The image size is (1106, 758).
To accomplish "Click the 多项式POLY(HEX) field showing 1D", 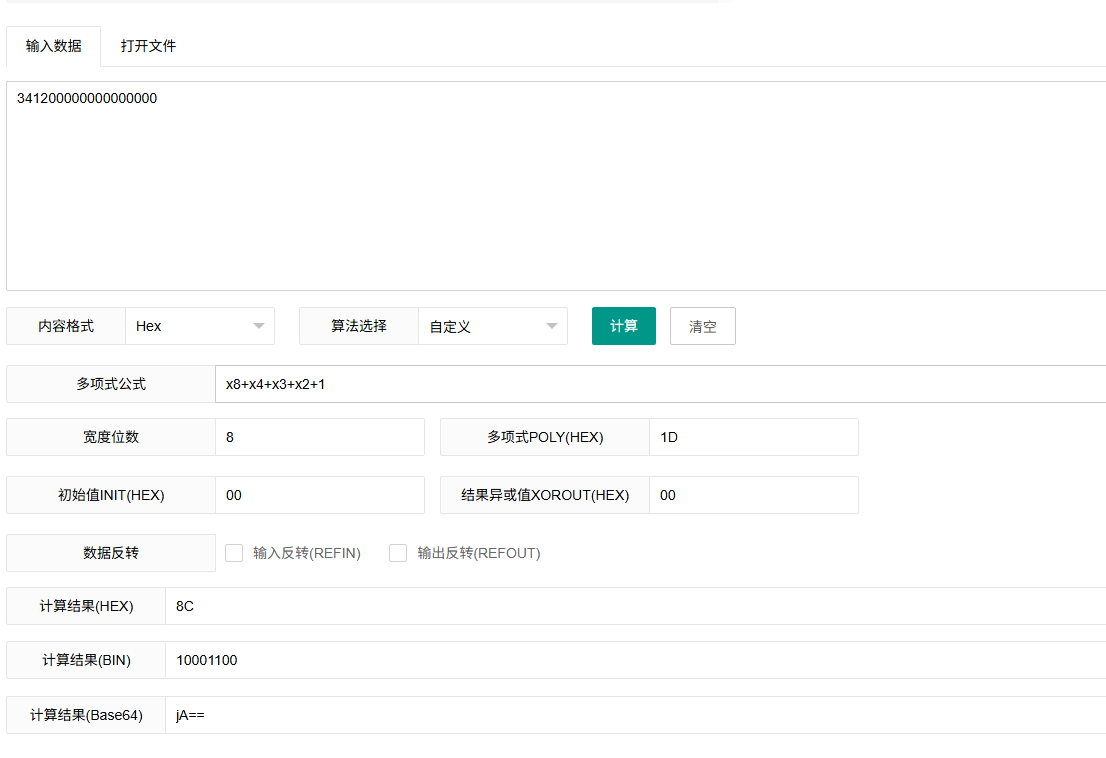I will tap(753, 437).
